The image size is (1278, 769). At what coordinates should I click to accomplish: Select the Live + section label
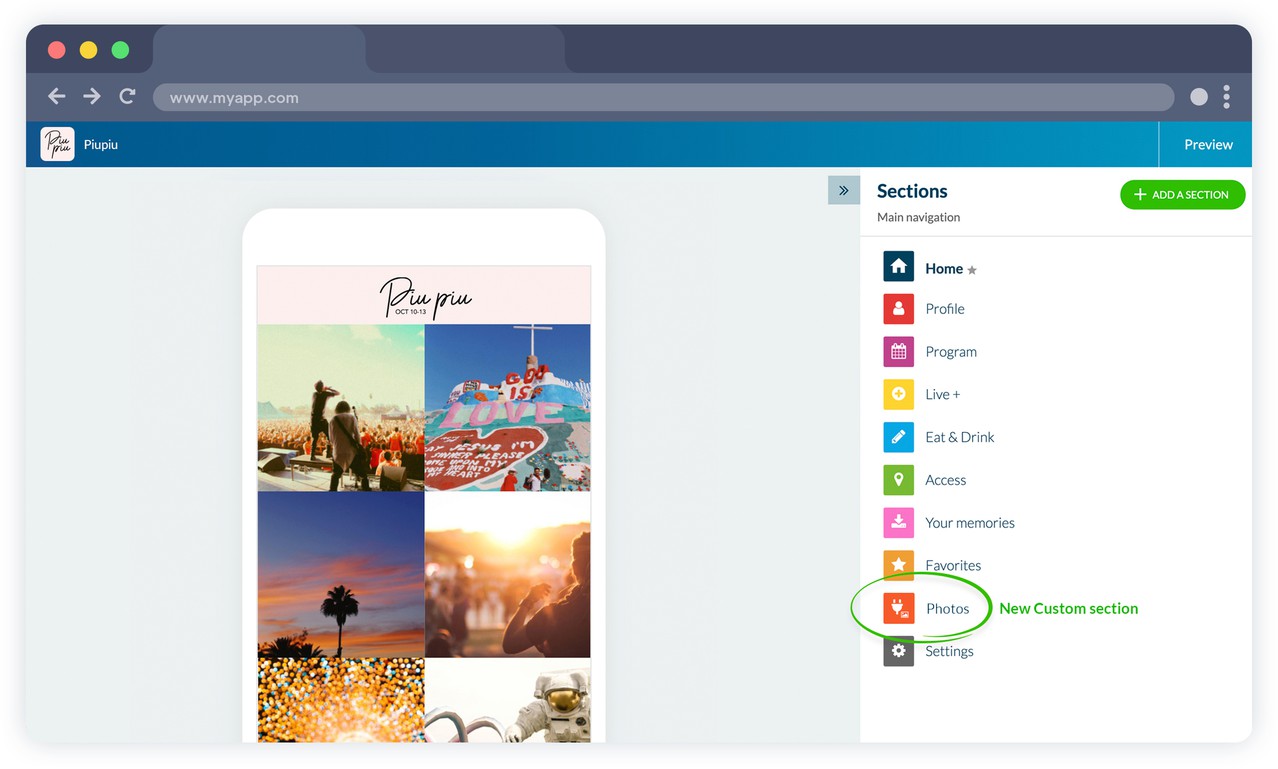click(x=943, y=394)
